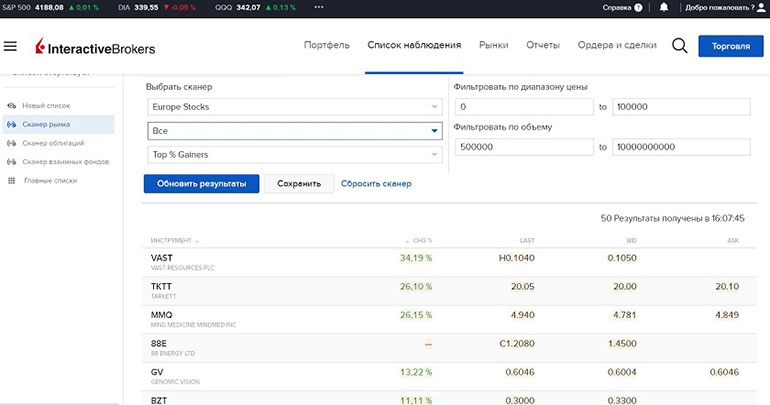Open Отчеты tab
The width and height of the screenshot is (770, 405).
coord(543,45)
